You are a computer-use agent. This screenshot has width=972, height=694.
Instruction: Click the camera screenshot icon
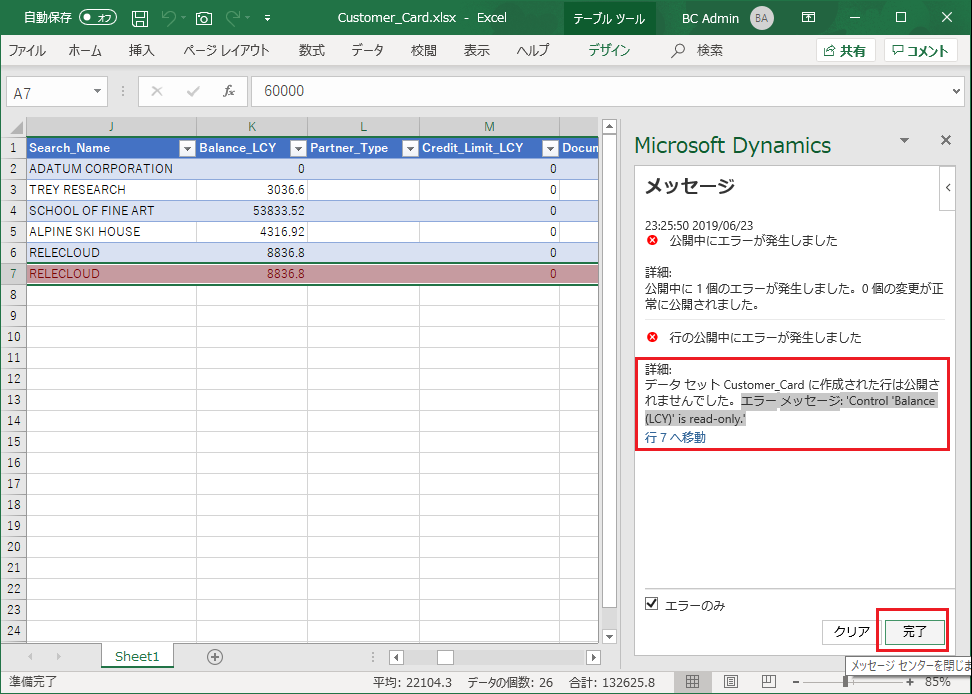pos(204,19)
